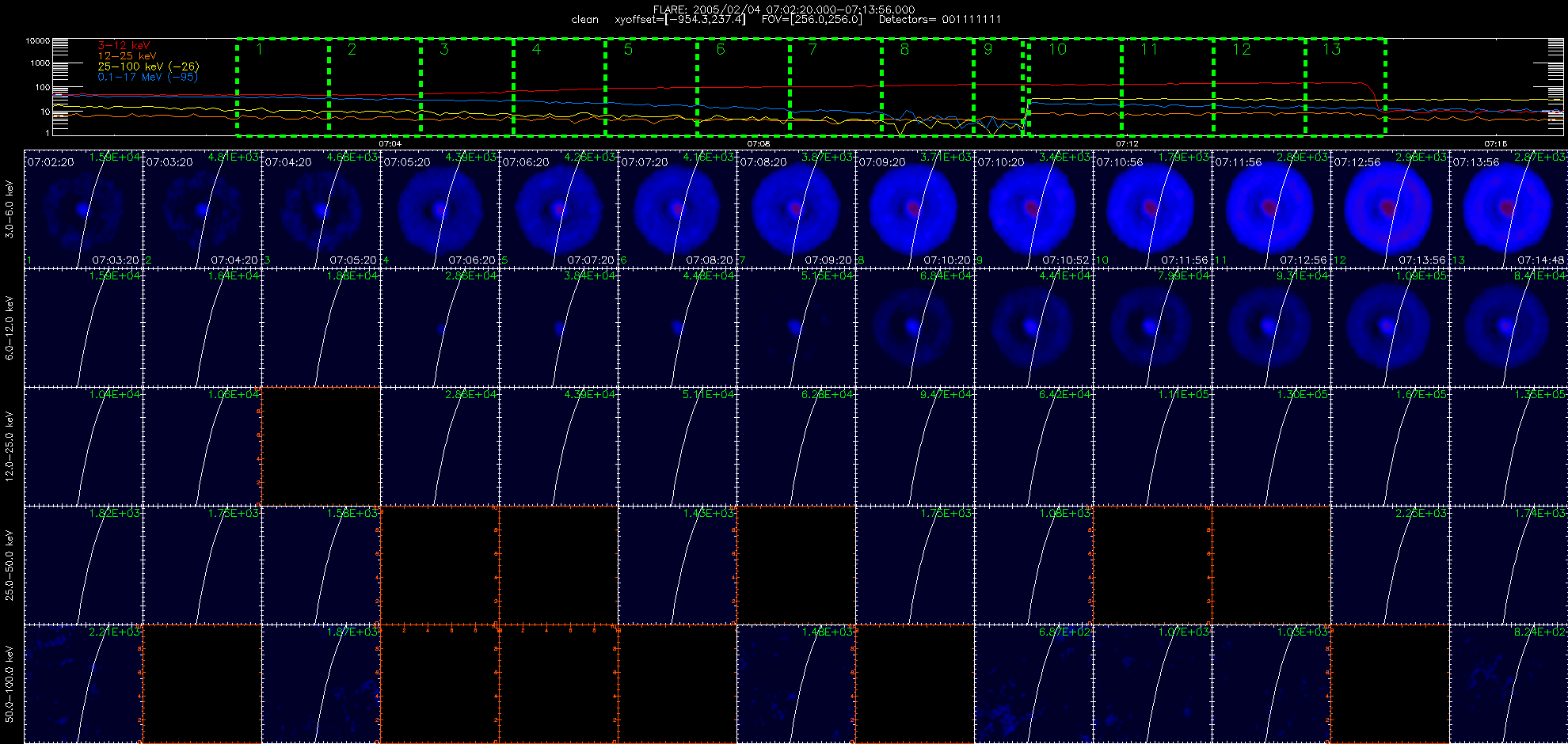
Task: Click the orange '12-25 keV' legend label
Action: (x=127, y=56)
